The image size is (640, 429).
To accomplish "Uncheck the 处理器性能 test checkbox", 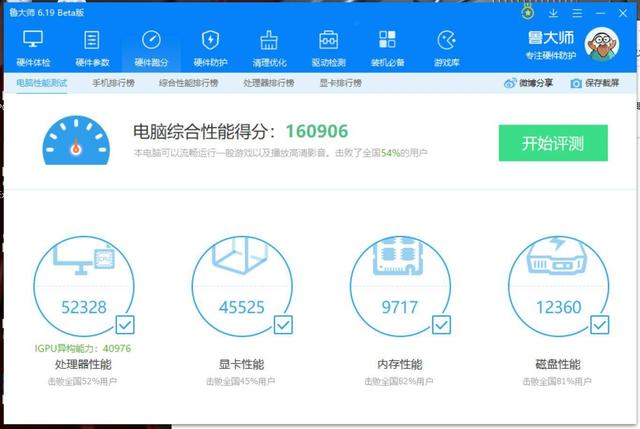I will coord(125,325).
